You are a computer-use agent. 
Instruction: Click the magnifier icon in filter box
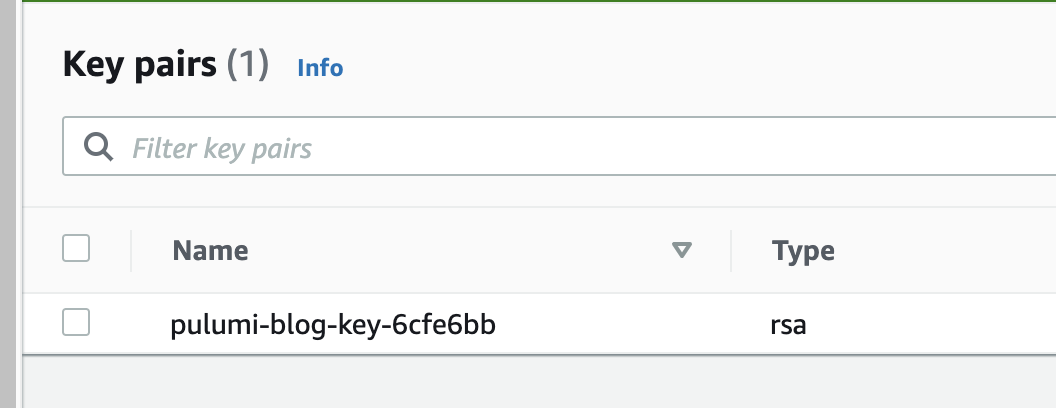97,148
